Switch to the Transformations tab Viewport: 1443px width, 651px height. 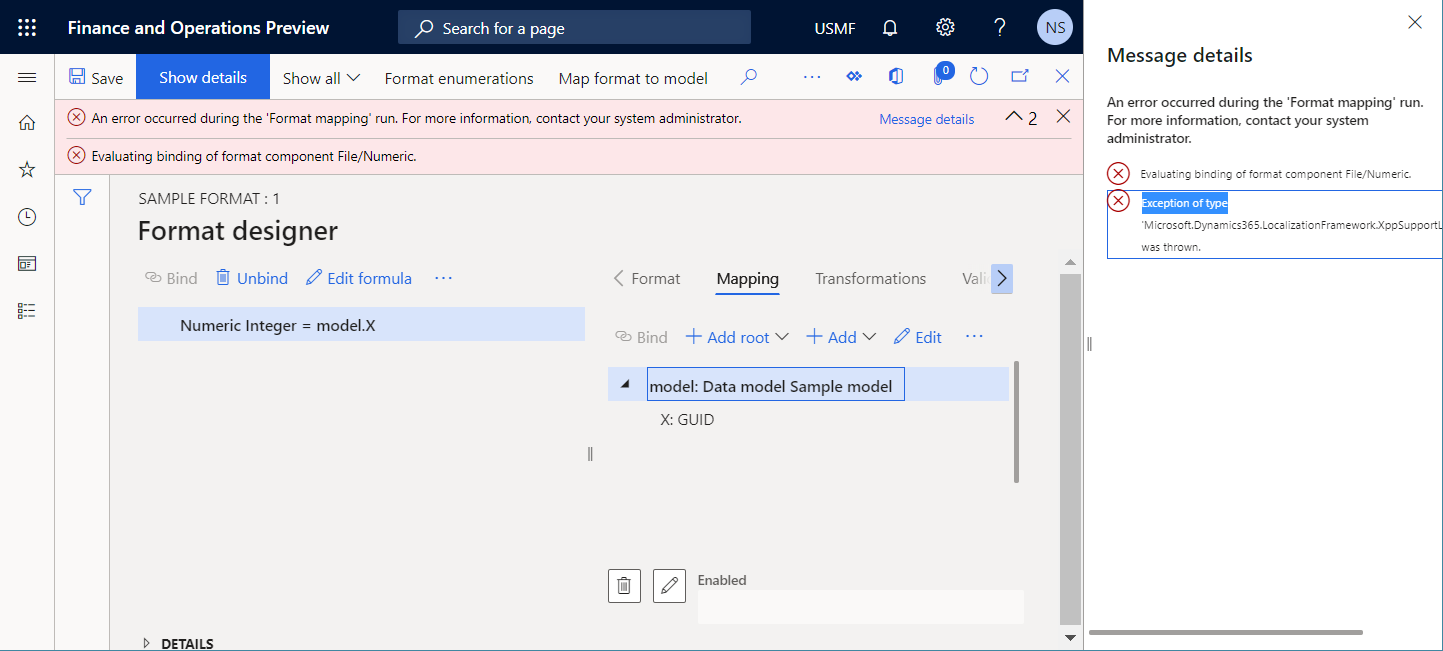point(869,279)
